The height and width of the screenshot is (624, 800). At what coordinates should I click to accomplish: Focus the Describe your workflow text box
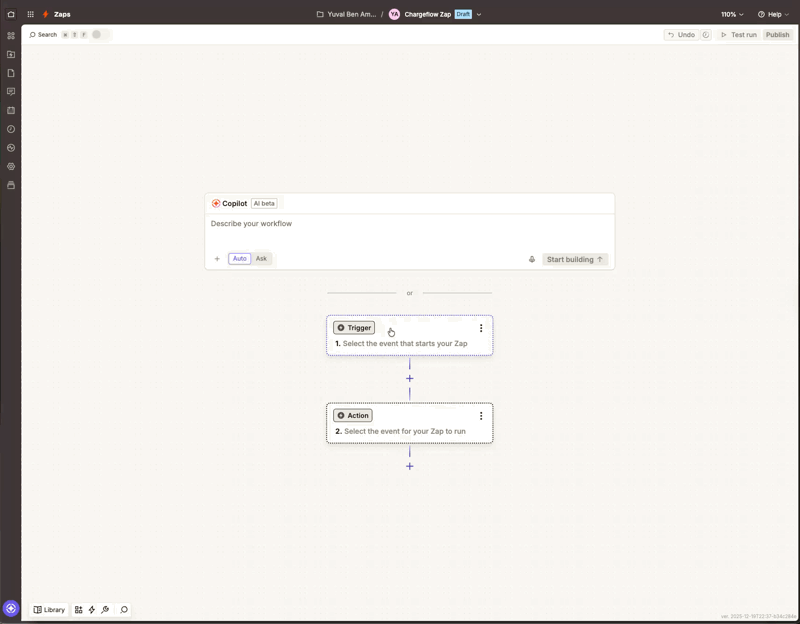click(x=409, y=231)
